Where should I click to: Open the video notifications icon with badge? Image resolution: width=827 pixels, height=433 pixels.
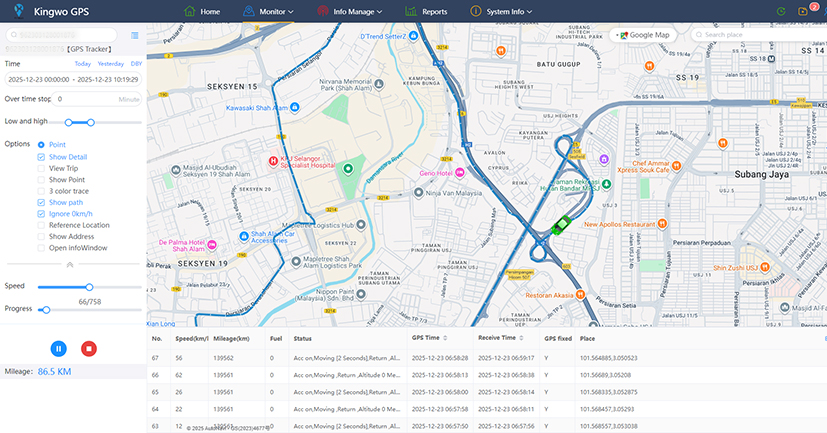pyautogui.click(x=805, y=11)
